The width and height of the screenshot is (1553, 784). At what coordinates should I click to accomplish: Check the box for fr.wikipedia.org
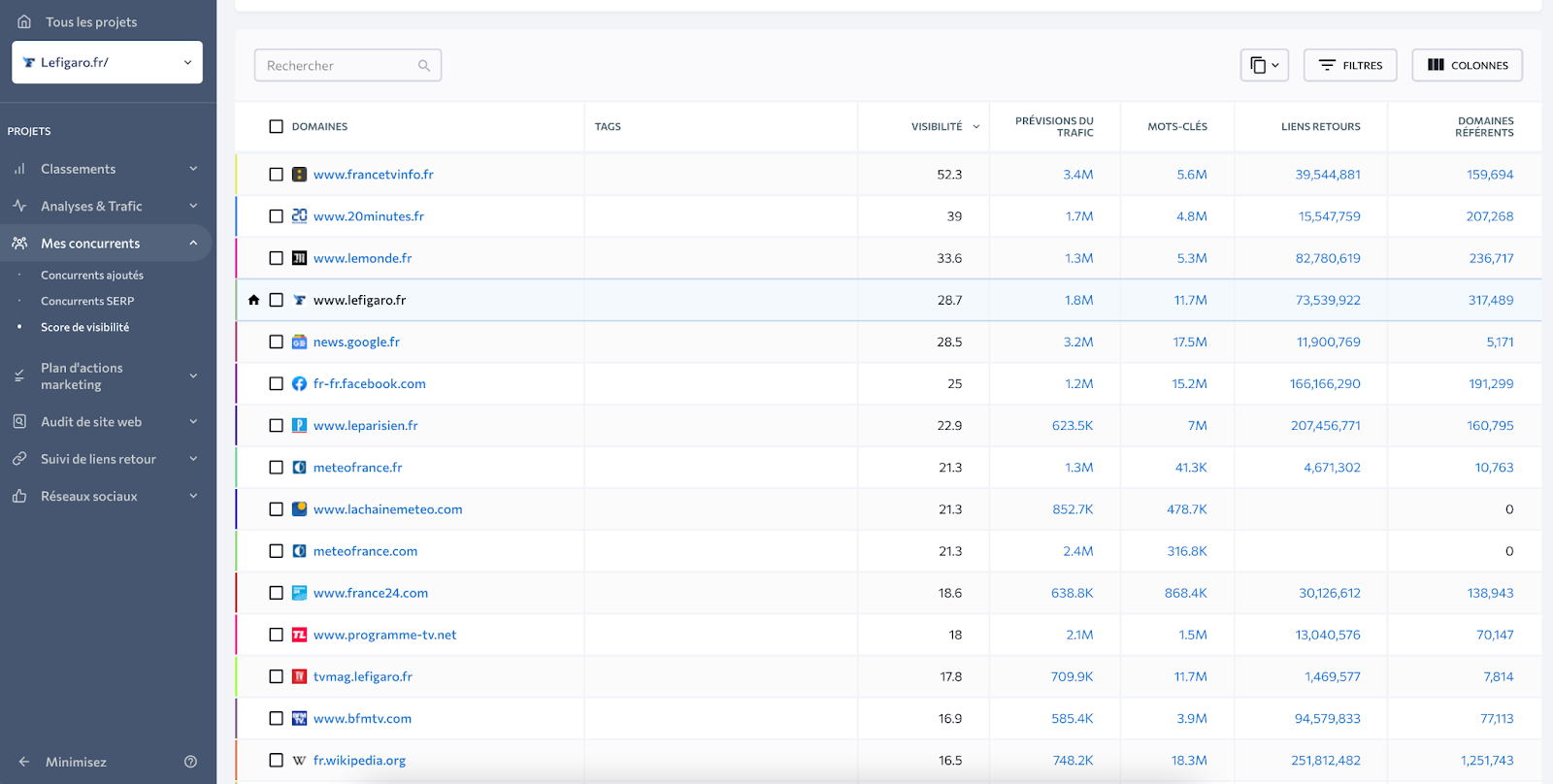(x=276, y=760)
